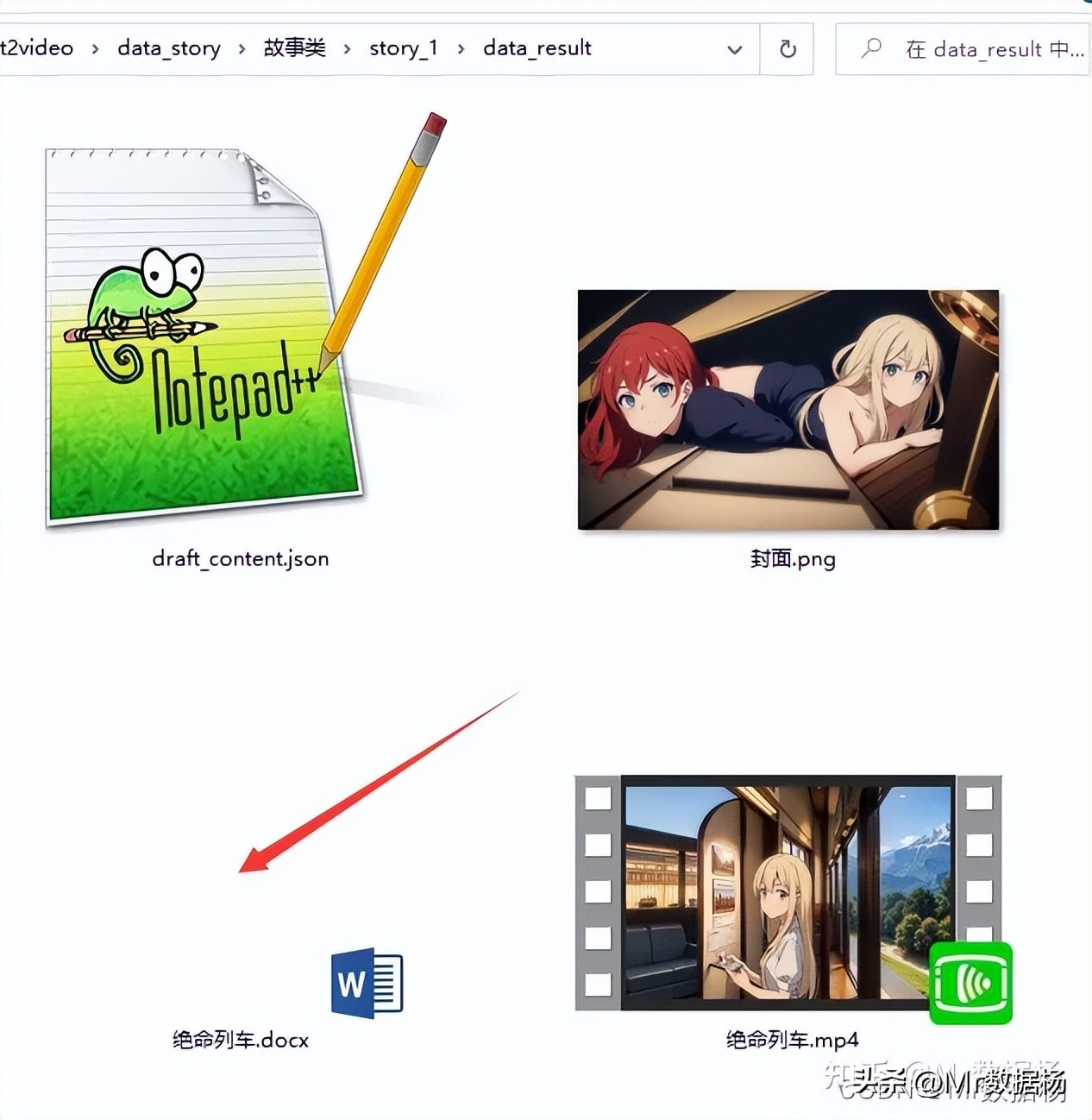Screen dimensions: 1092x1120
Task: Expand the chevron after story_1 in breadcrumb
Action: tap(461, 48)
